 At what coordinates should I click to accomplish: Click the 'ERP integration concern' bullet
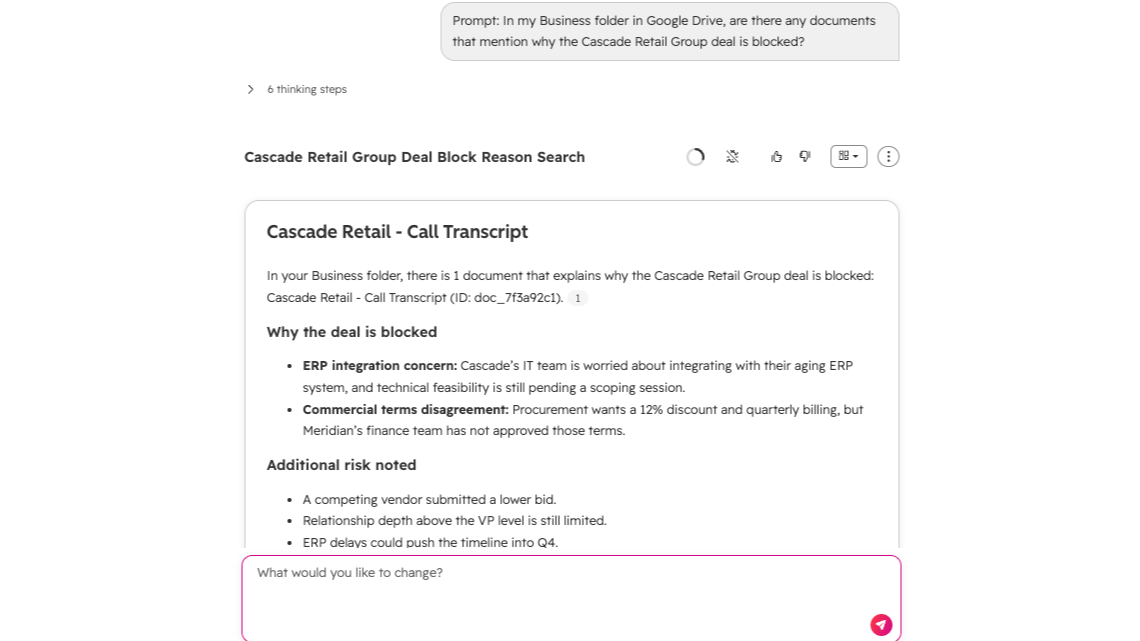pos(577,376)
